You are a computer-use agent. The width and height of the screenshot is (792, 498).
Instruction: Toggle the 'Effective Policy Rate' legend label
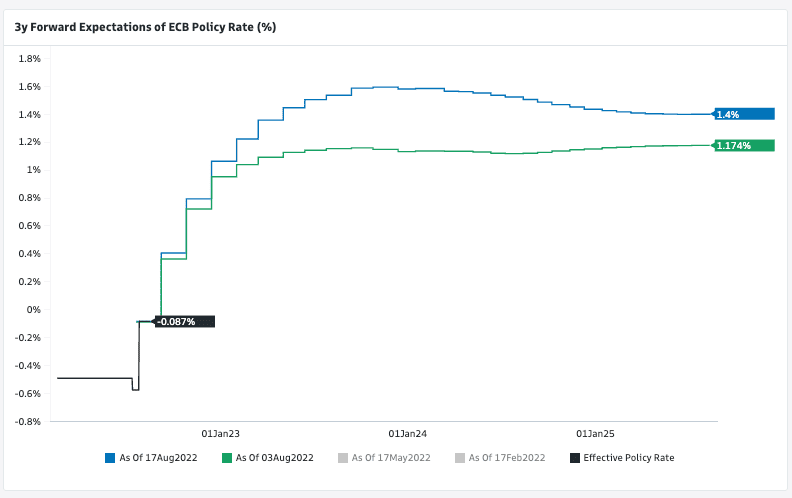pos(629,458)
